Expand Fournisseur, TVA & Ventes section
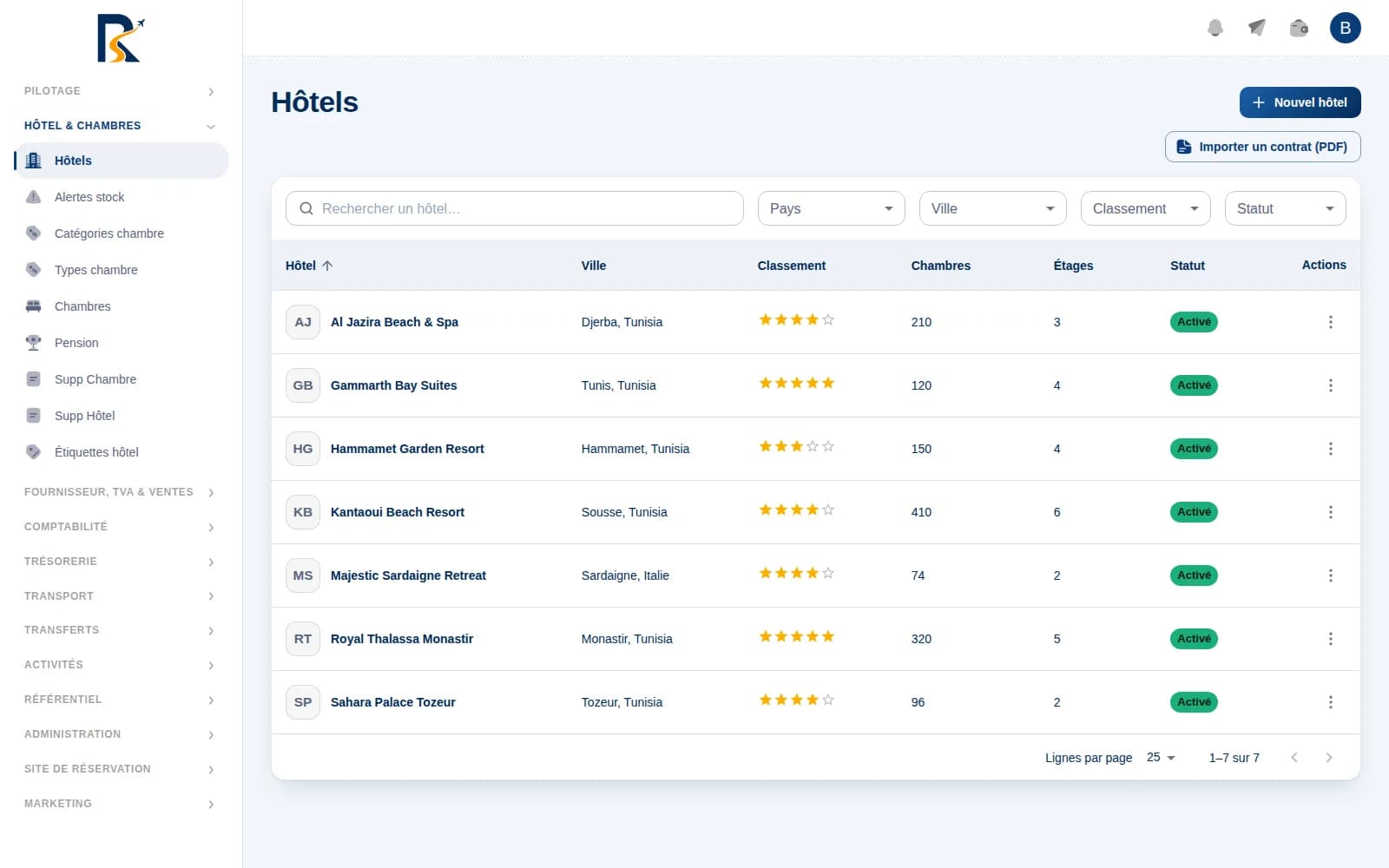 coord(122,492)
